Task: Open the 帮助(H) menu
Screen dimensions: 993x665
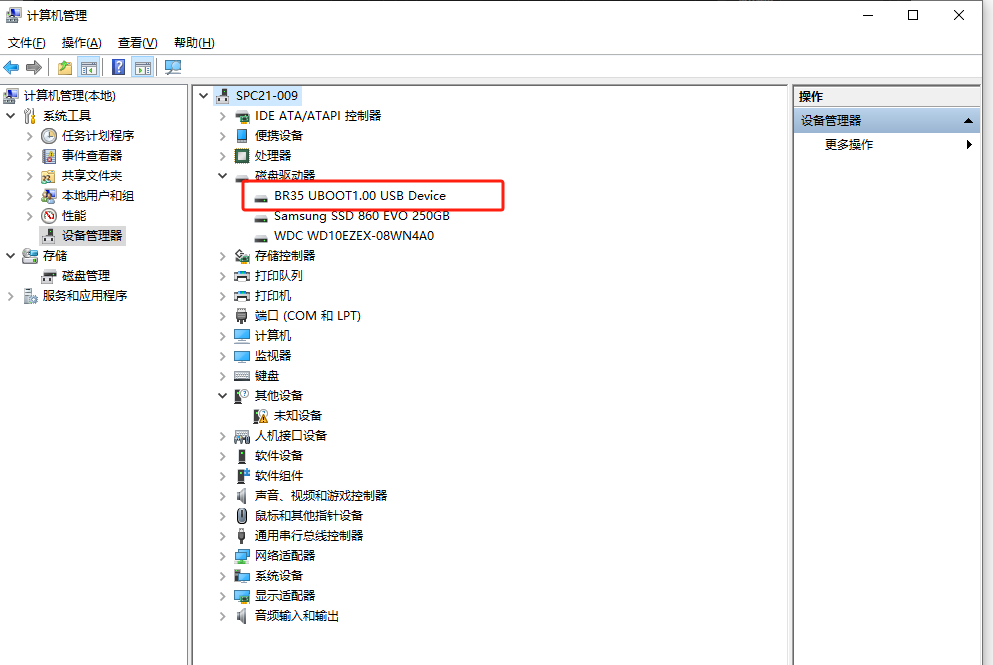Action: coord(194,42)
